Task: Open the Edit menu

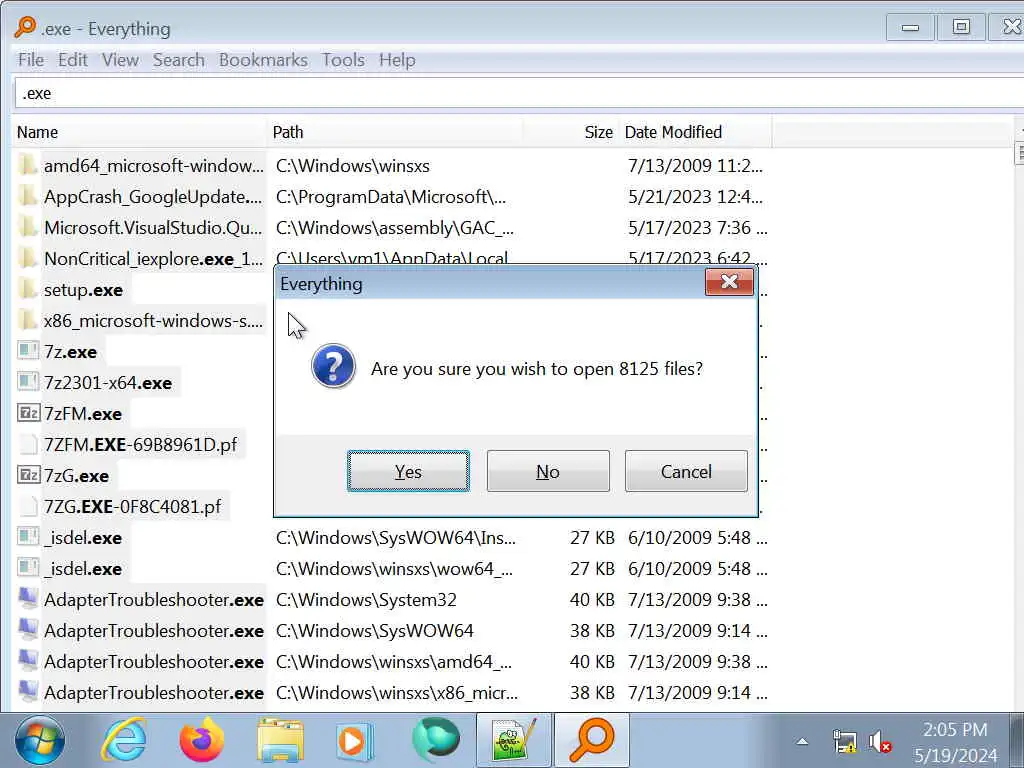Action: click(72, 60)
